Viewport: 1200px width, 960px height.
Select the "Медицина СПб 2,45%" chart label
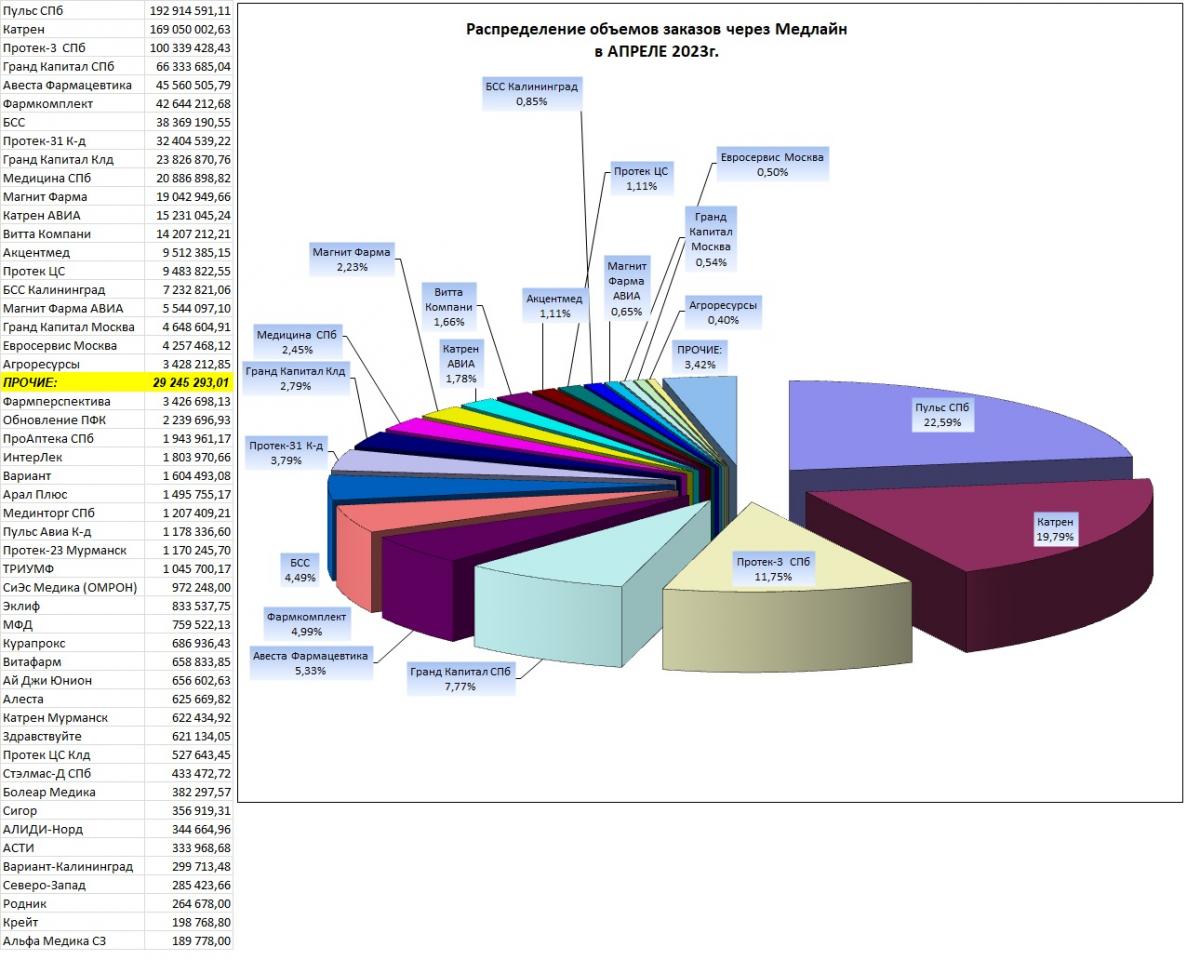click(298, 342)
